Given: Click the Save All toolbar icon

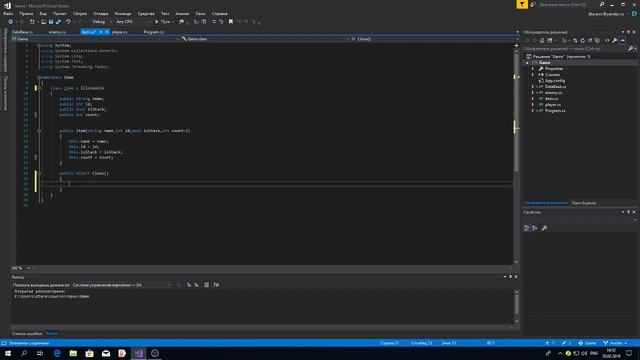Looking at the screenshot, I should coord(58,22).
